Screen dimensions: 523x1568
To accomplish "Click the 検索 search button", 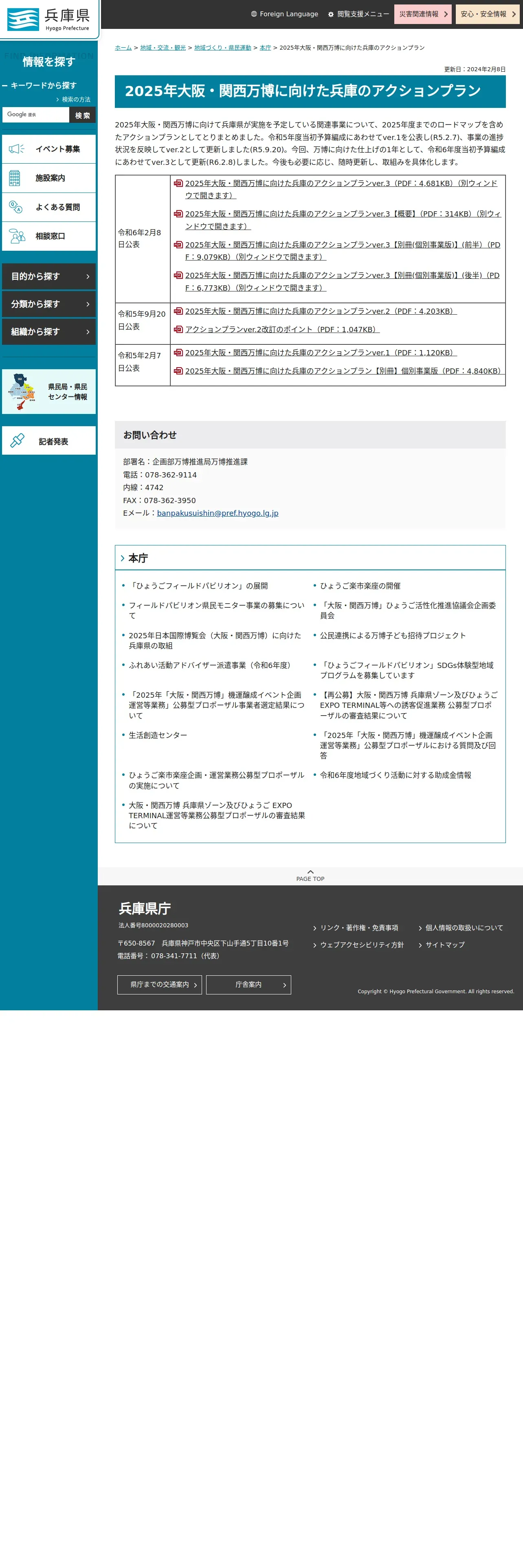I will tap(82, 115).
